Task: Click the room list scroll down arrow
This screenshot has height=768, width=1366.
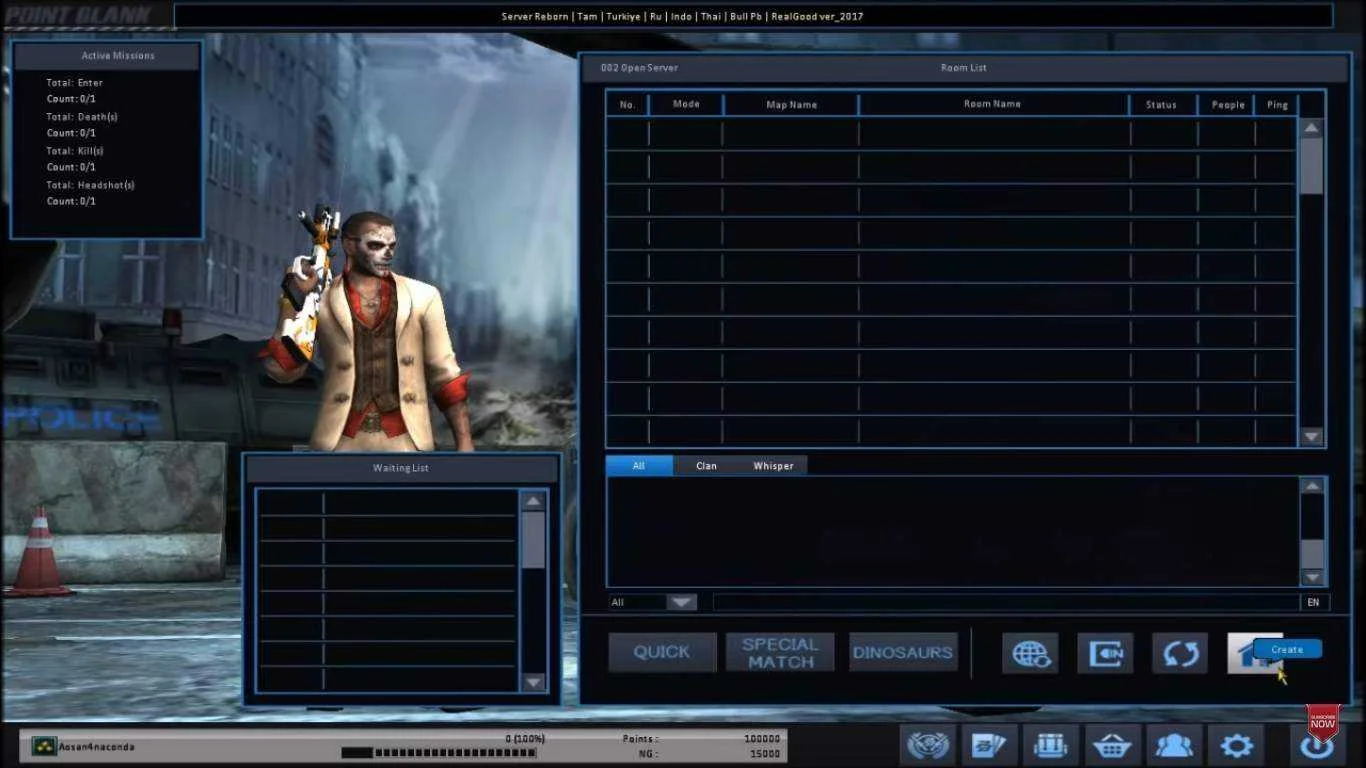Action: pos(1311,436)
